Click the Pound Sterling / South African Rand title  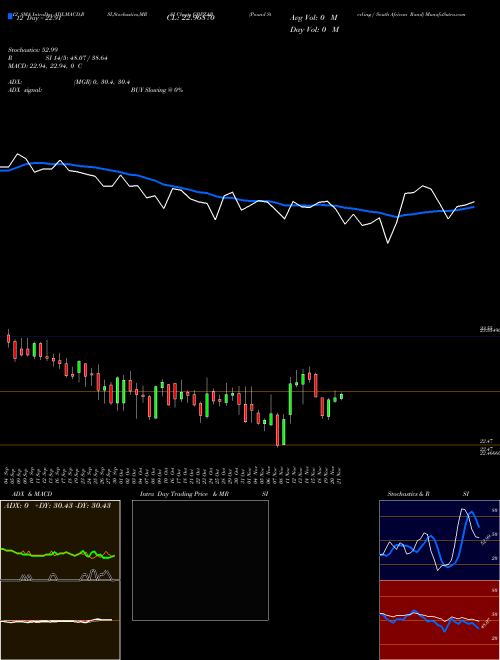pos(357,14)
